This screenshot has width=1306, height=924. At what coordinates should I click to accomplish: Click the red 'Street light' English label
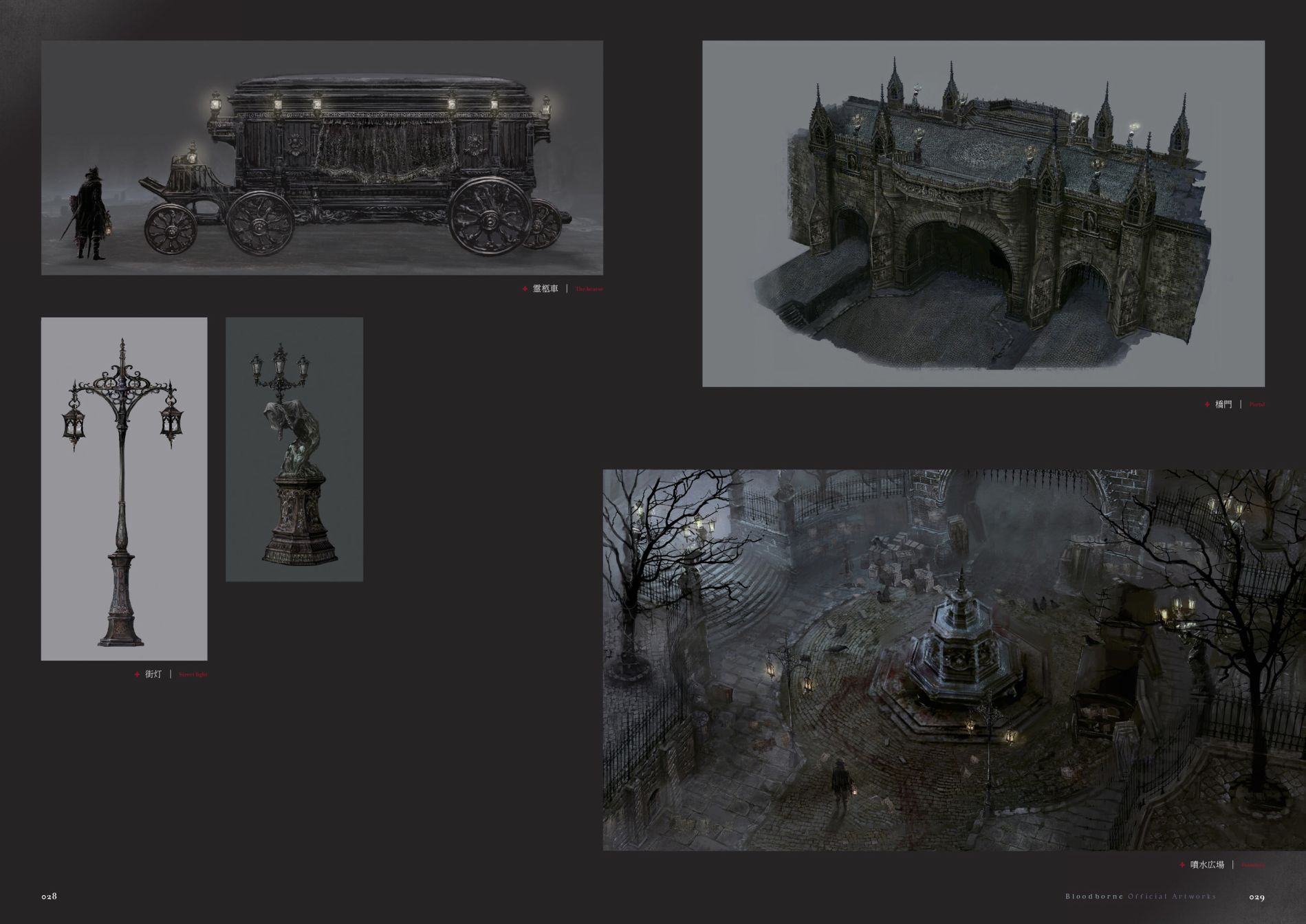pos(193,674)
